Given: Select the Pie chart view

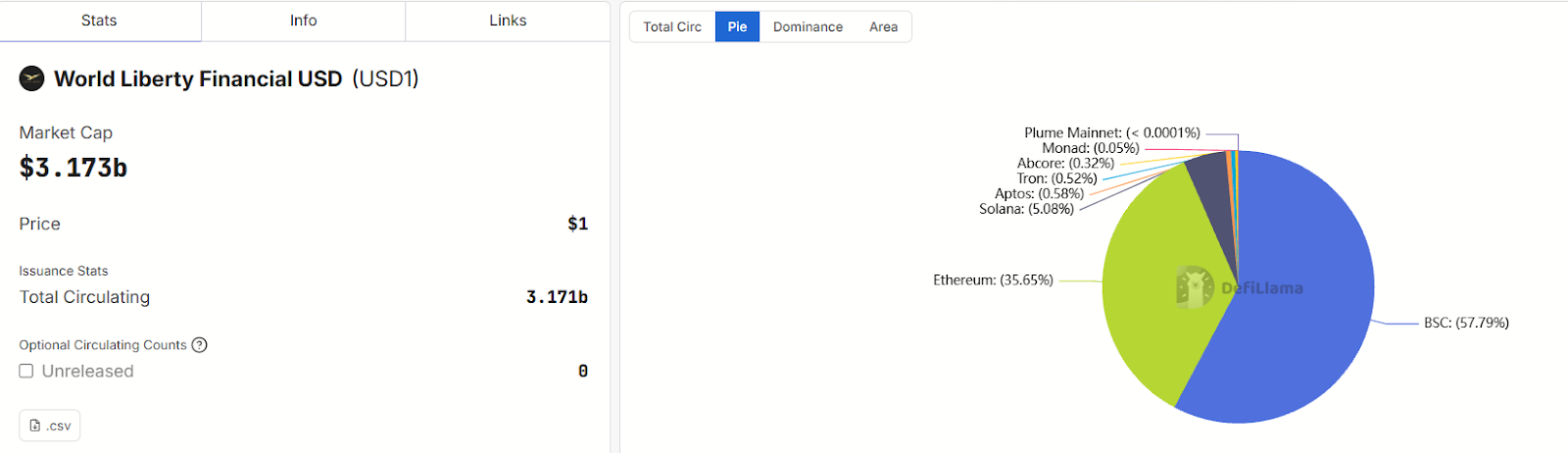Looking at the screenshot, I should click(x=737, y=26).
